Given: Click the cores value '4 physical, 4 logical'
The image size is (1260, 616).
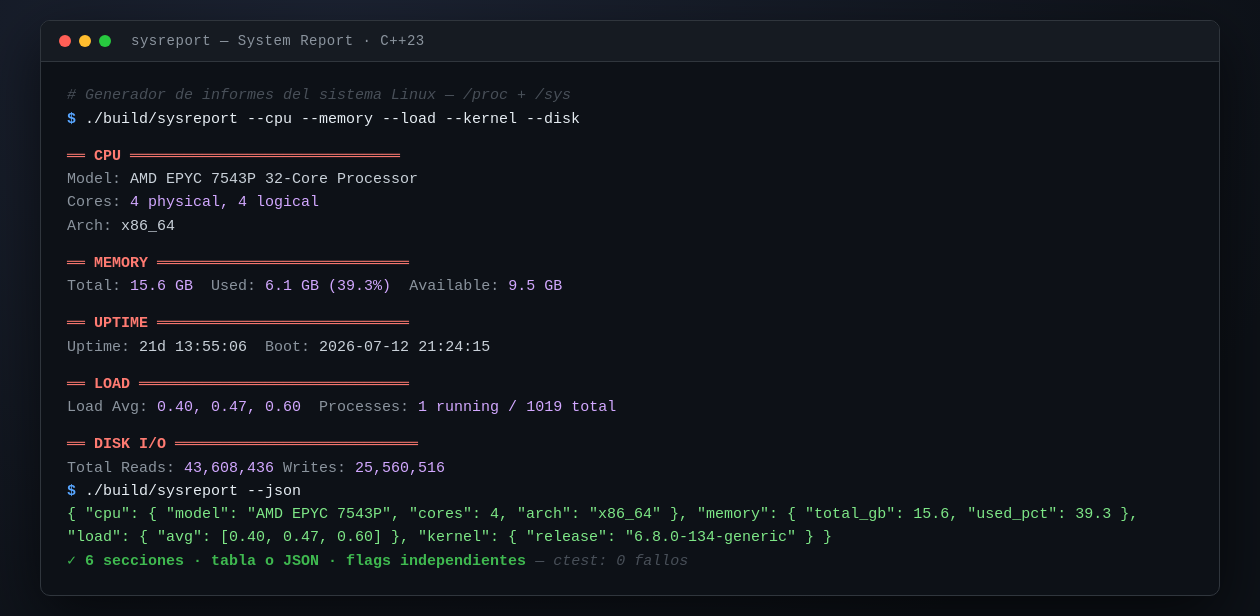Looking at the screenshot, I should [225, 202].
